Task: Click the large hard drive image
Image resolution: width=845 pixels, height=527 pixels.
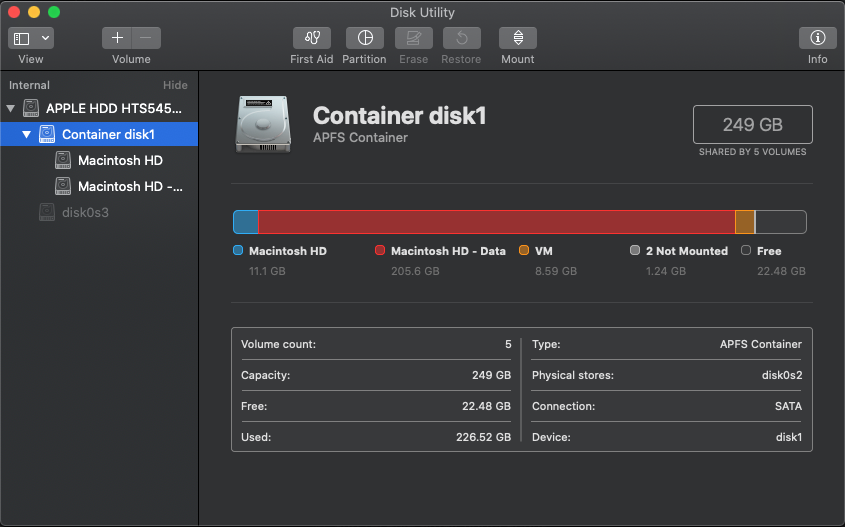Action: click(263, 124)
